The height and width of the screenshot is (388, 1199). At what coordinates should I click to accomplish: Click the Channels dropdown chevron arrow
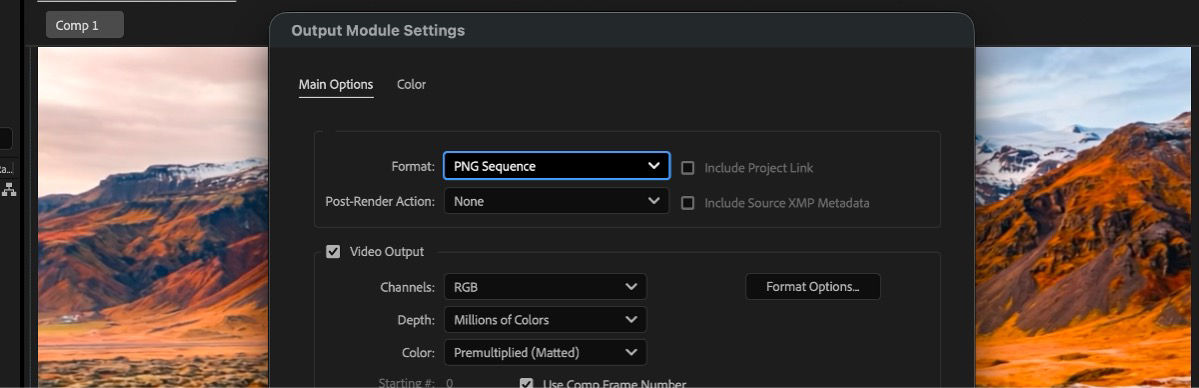coord(631,286)
